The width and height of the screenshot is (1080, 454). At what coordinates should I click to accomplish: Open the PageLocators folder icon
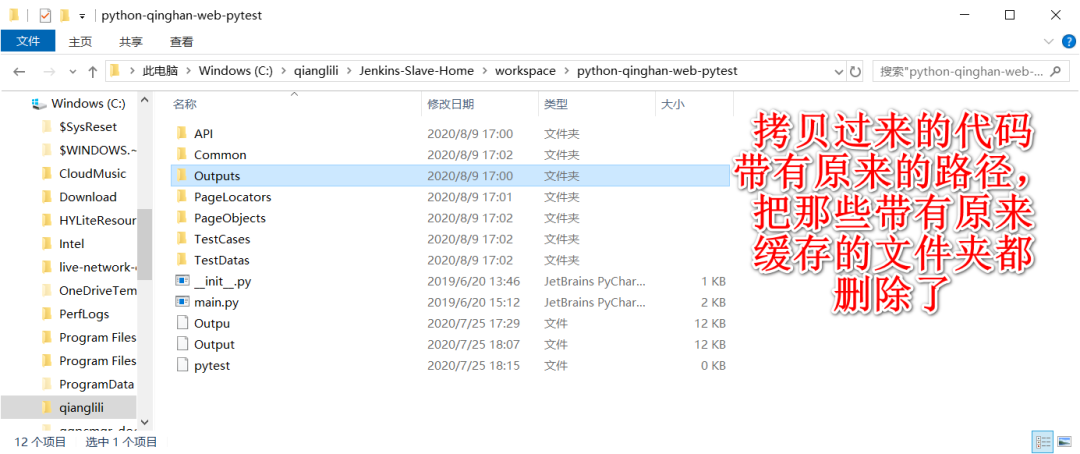(x=182, y=197)
